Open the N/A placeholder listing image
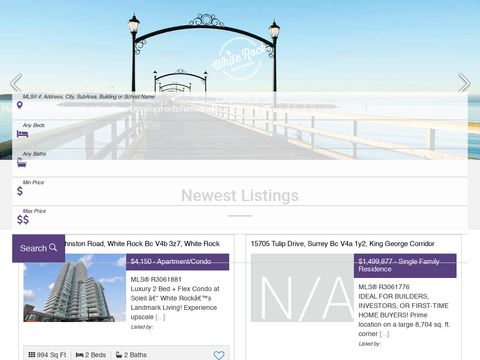This screenshot has width=480, height=360. coord(302,288)
